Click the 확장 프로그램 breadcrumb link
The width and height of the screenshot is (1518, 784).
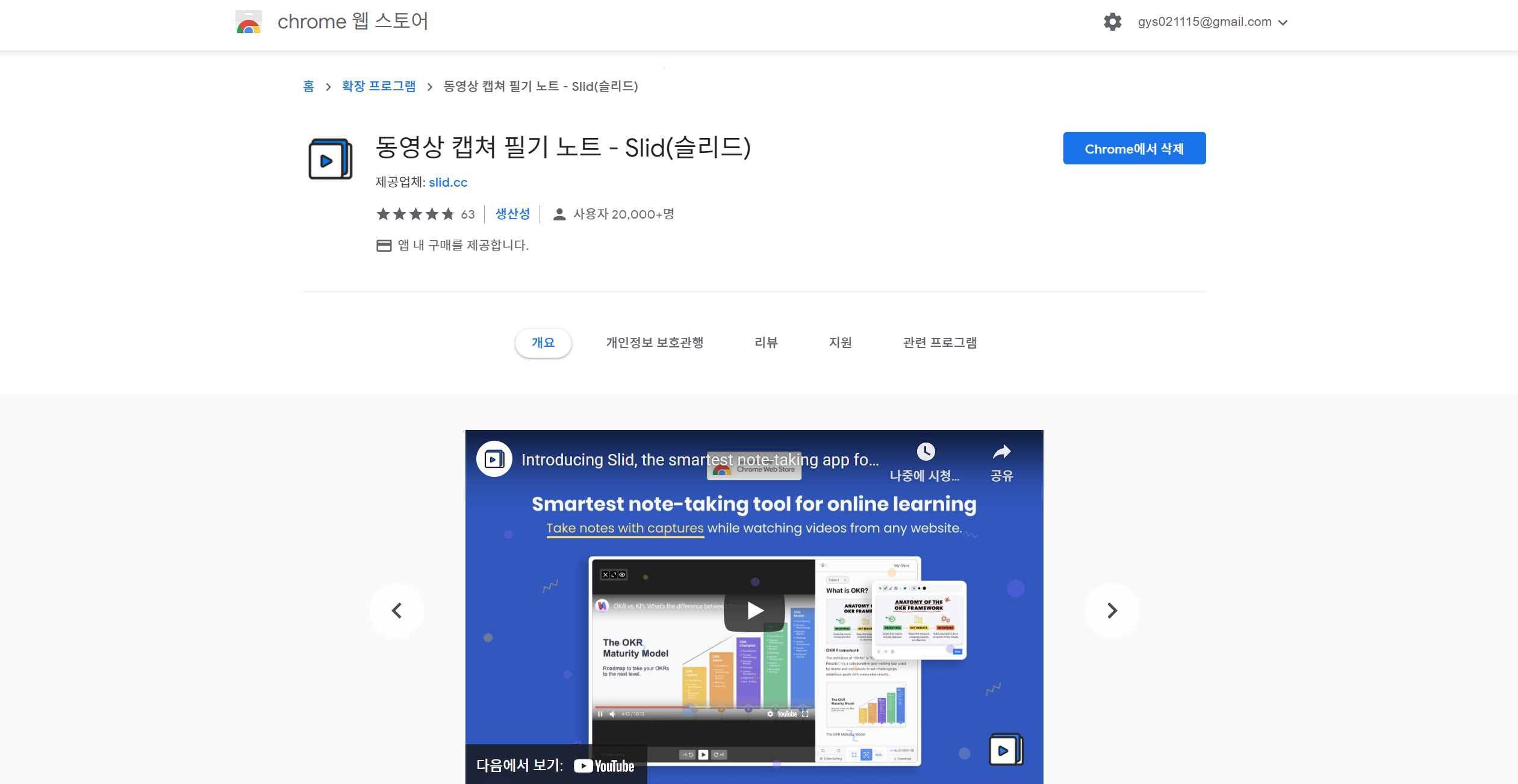pos(378,86)
